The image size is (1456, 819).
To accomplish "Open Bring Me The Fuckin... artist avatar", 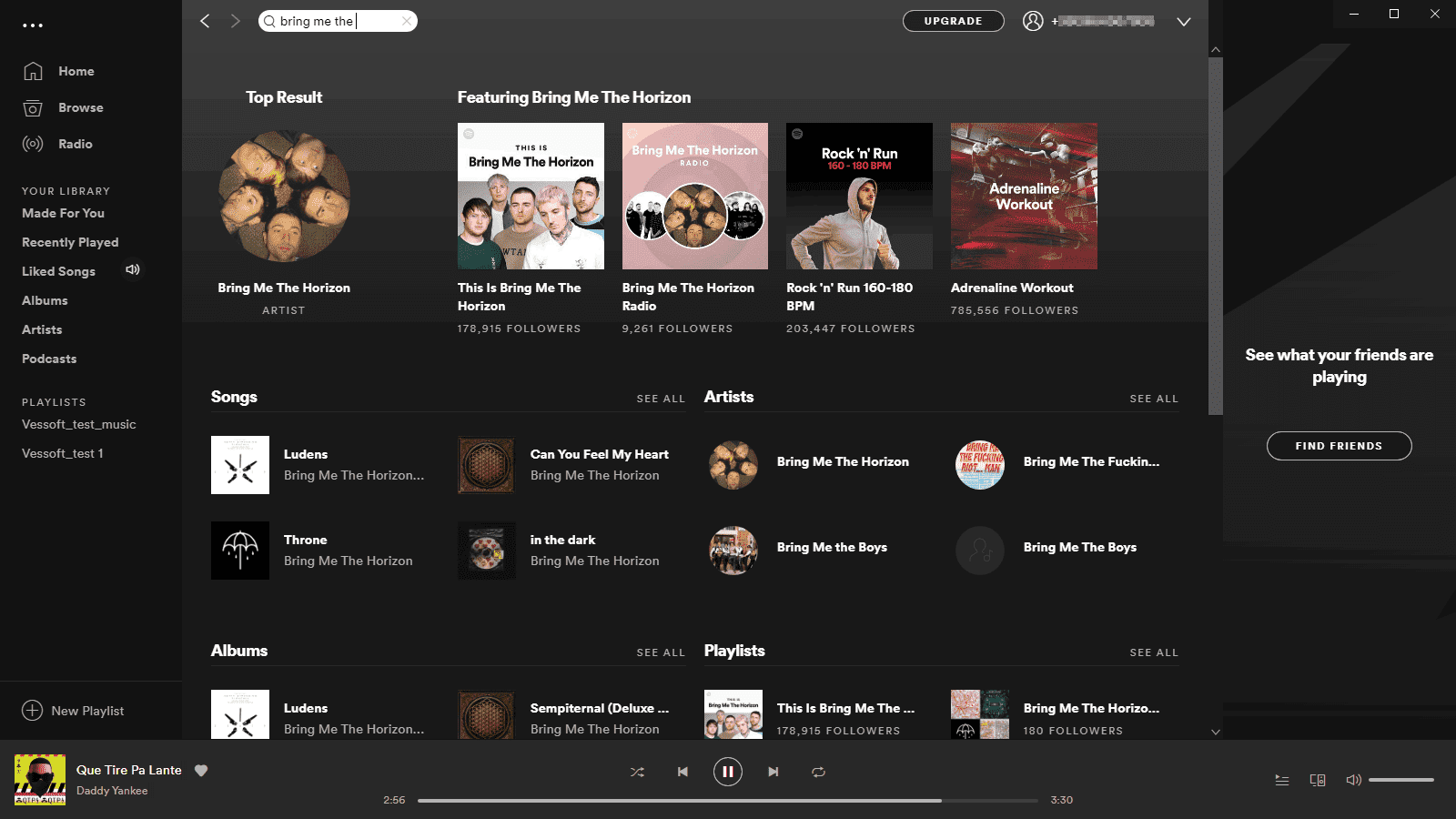I will [x=980, y=465].
